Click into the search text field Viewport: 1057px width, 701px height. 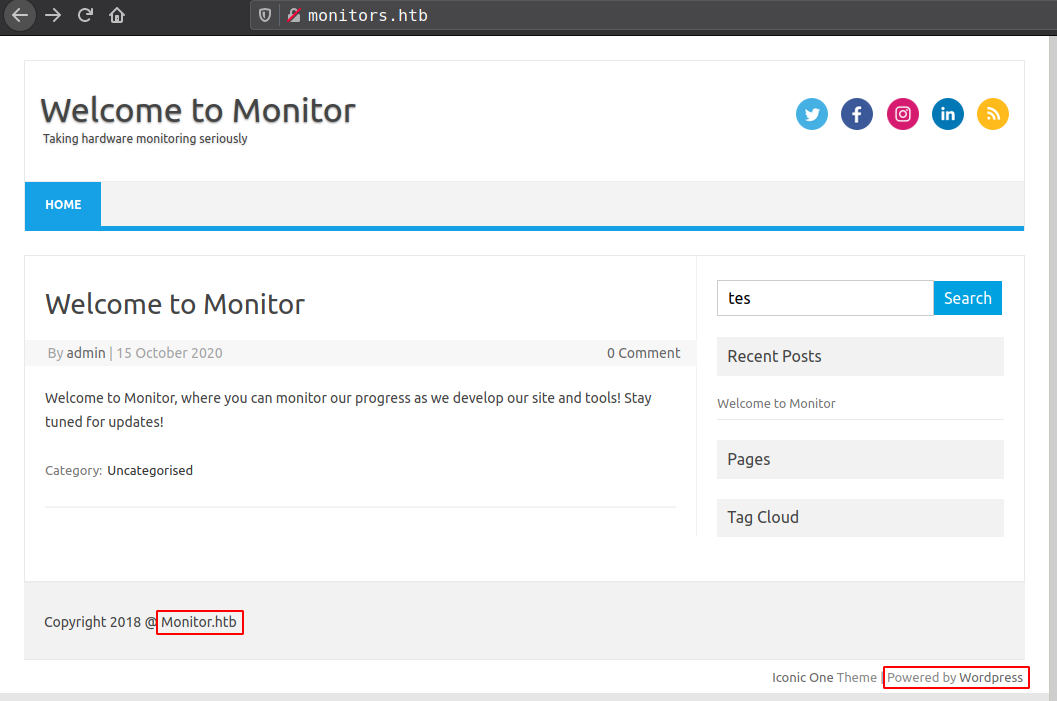(825, 298)
